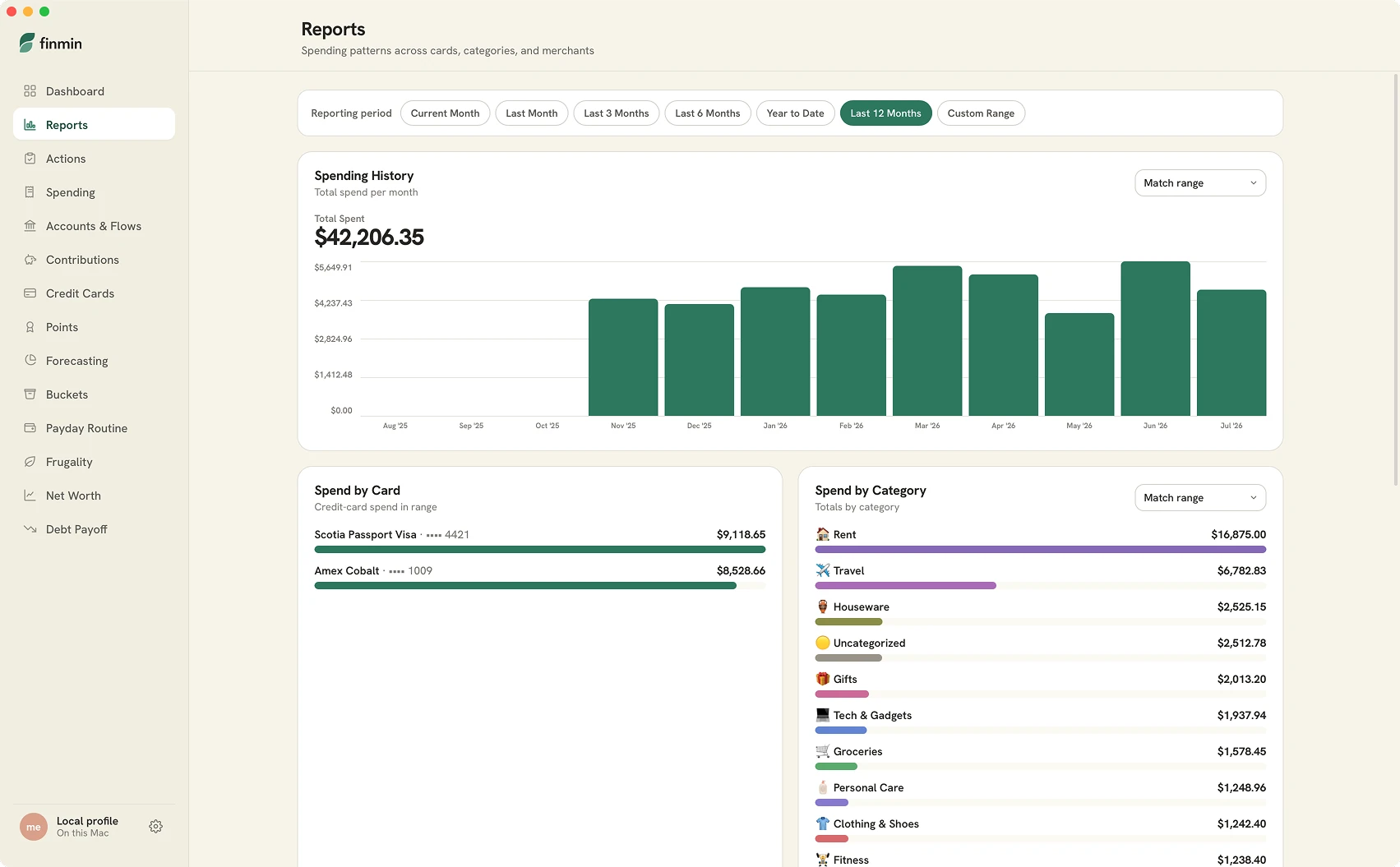The image size is (1400, 867).
Task: Click the Nov '25 spending bar
Action: point(623,357)
